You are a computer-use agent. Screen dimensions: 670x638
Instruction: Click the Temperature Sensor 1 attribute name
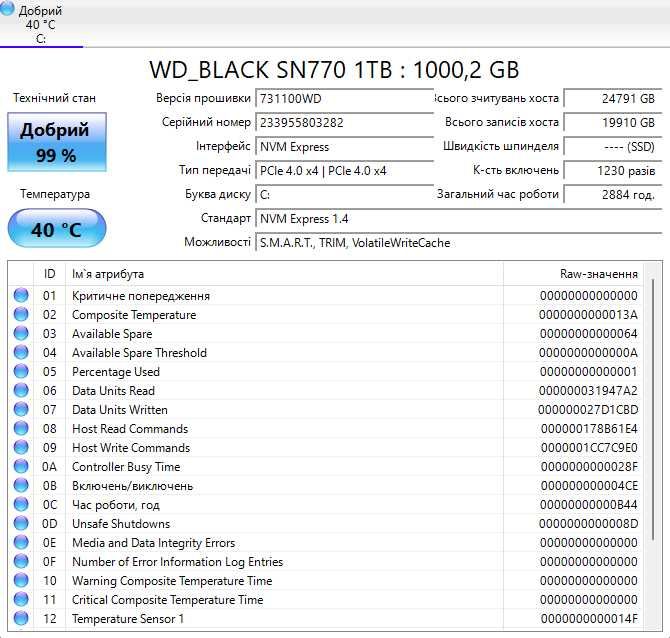click(128, 619)
